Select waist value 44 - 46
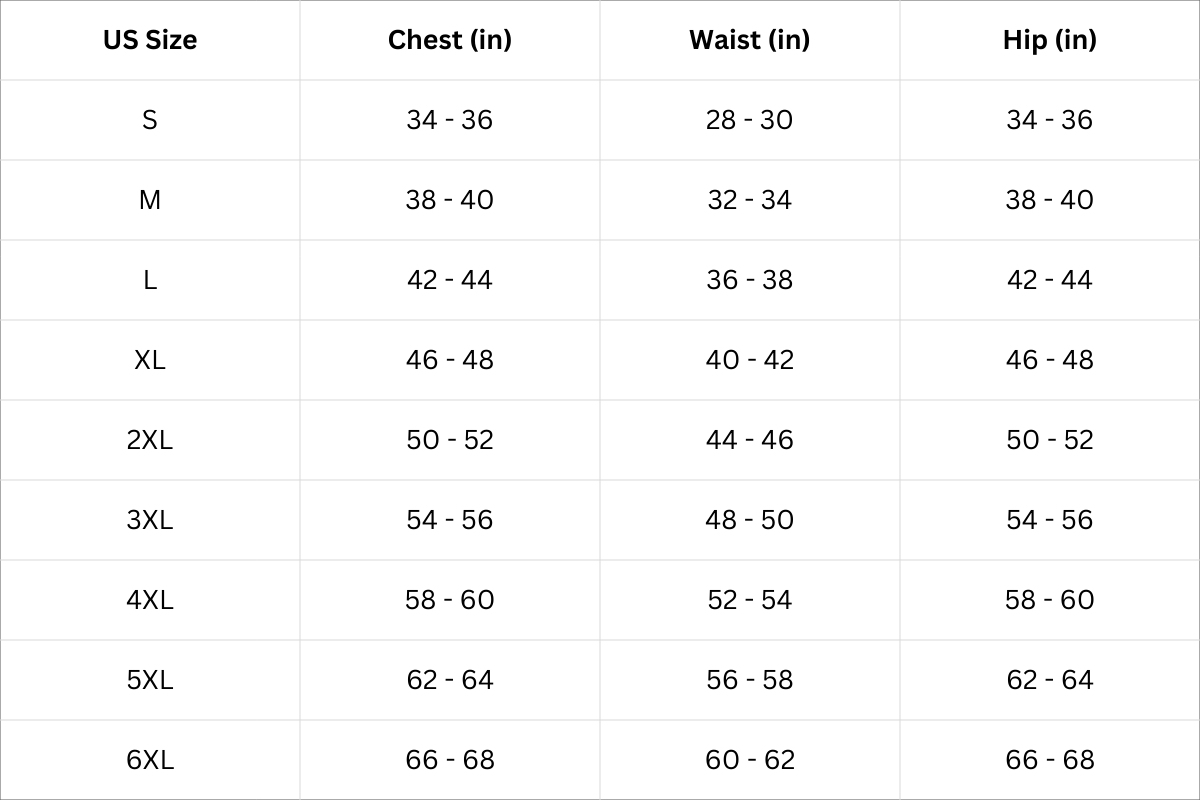Image resolution: width=1200 pixels, height=800 pixels. click(750, 440)
